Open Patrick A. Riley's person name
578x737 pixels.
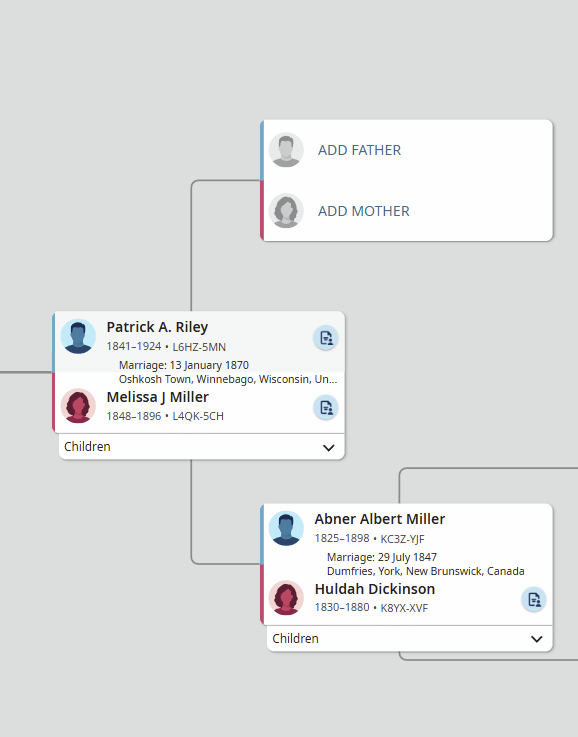click(157, 327)
